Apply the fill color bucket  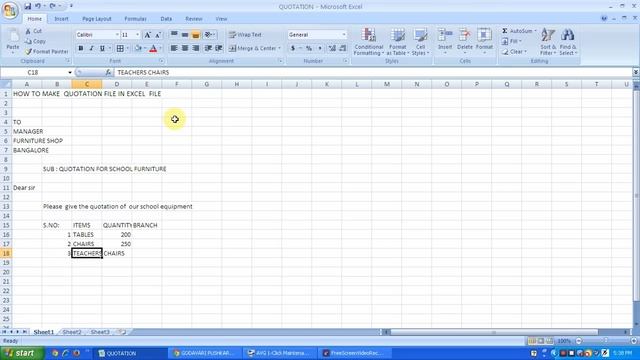pos(138,49)
